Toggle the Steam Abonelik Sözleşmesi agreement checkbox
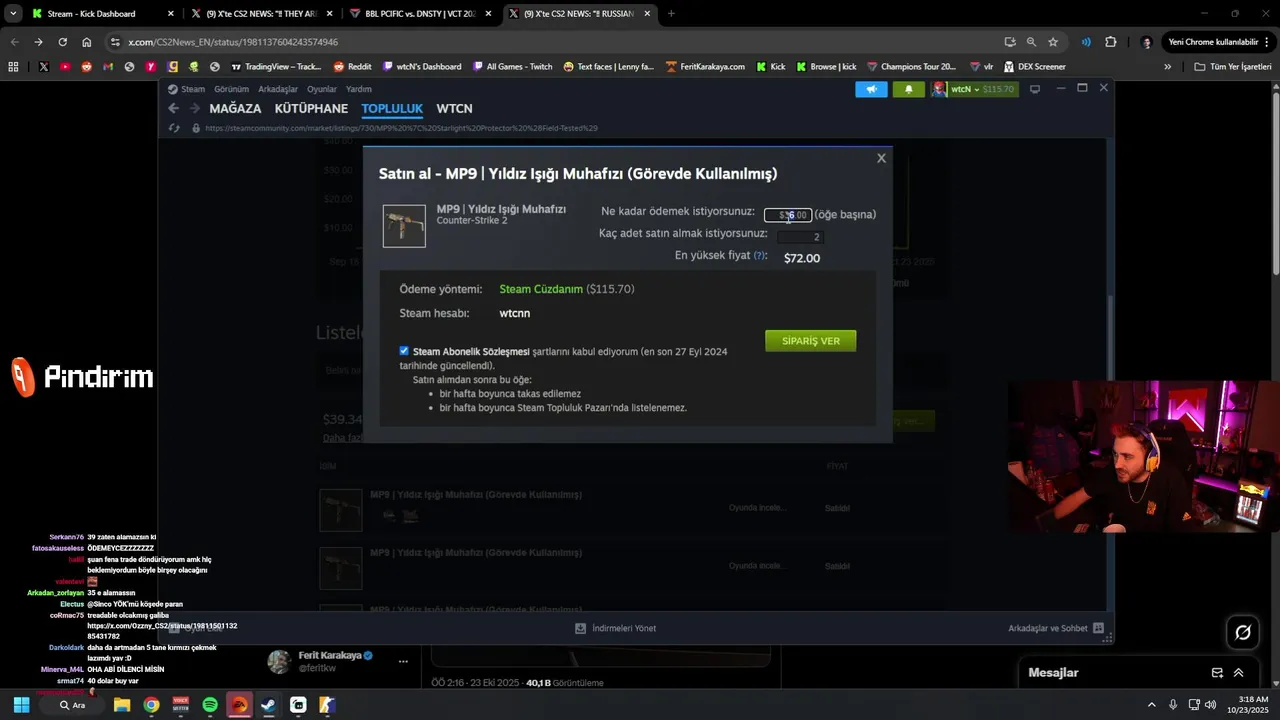The width and height of the screenshot is (1280, 720). pos(404,351)
